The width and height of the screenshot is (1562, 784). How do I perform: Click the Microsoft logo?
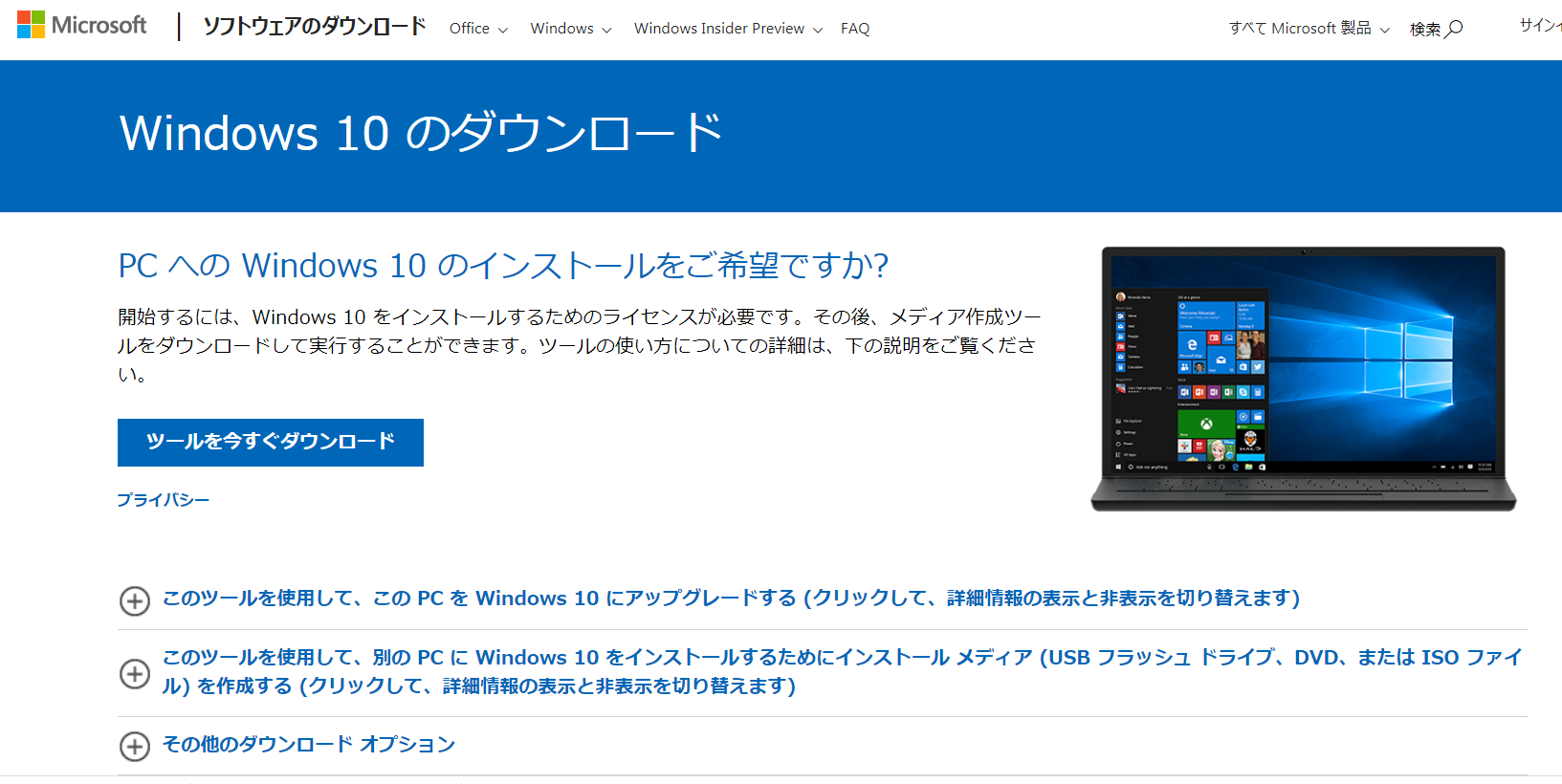(x=81, y=25)
